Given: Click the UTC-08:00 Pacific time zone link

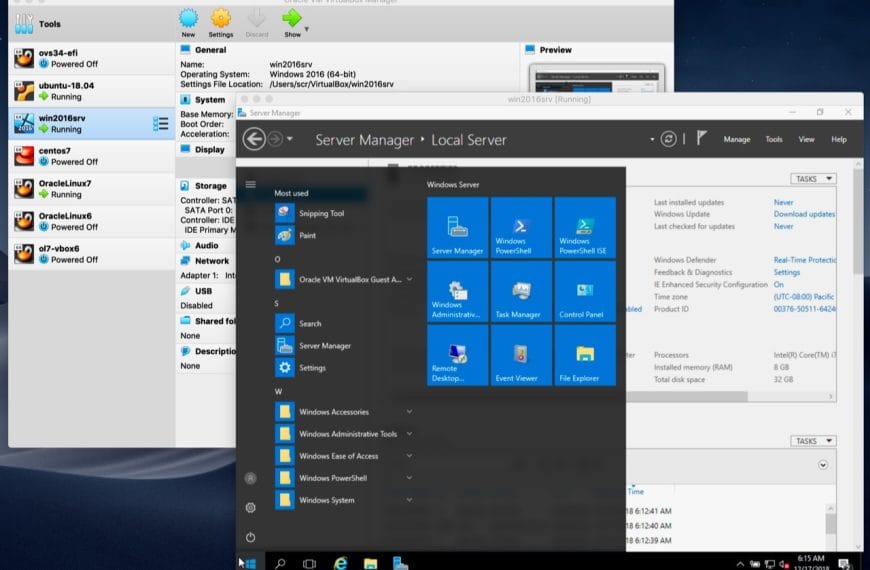Looking at the screenshot, I should click(x=804, y=297).
